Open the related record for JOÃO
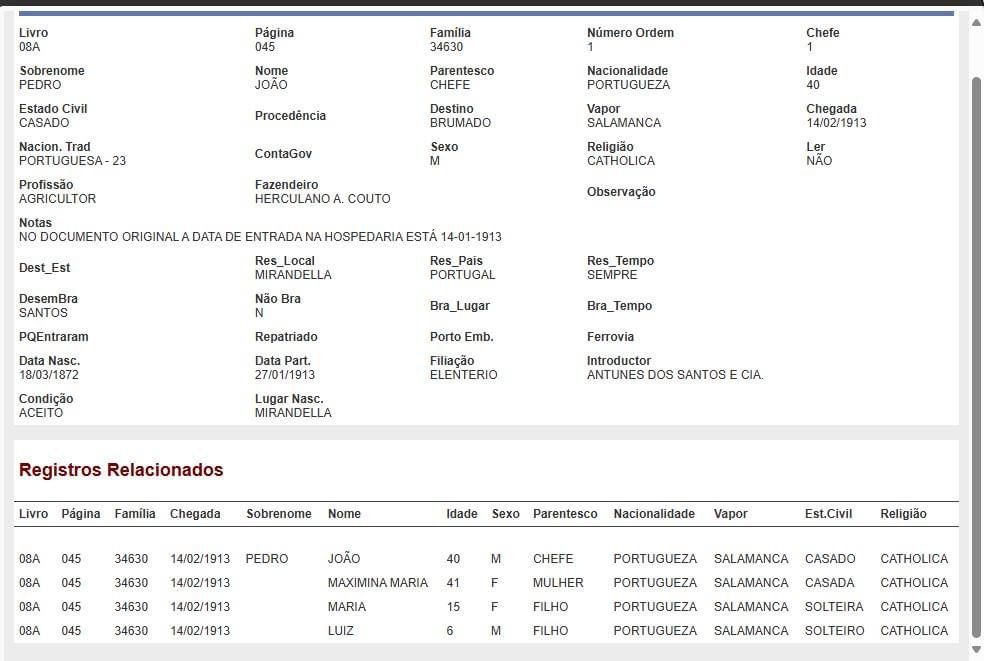This screenshot has height=661, width=984. pyautogui.click(x=344, y=559)
